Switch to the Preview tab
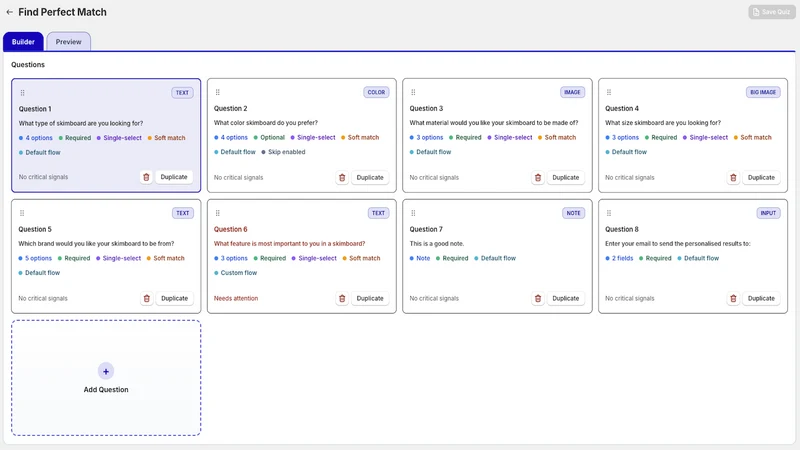This screenshot has width=800, height=450. coord(68,42)
